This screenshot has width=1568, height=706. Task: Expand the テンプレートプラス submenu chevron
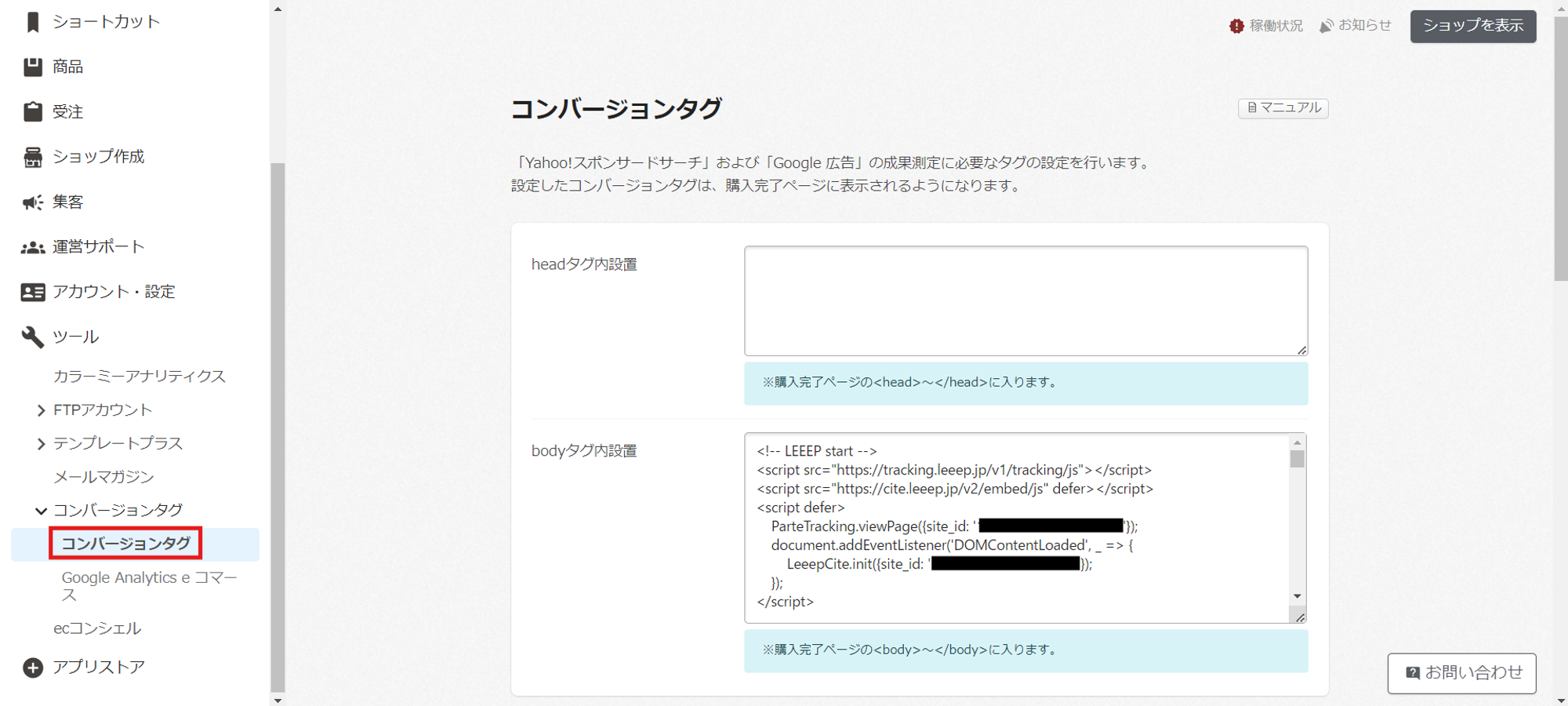[41, 444]
